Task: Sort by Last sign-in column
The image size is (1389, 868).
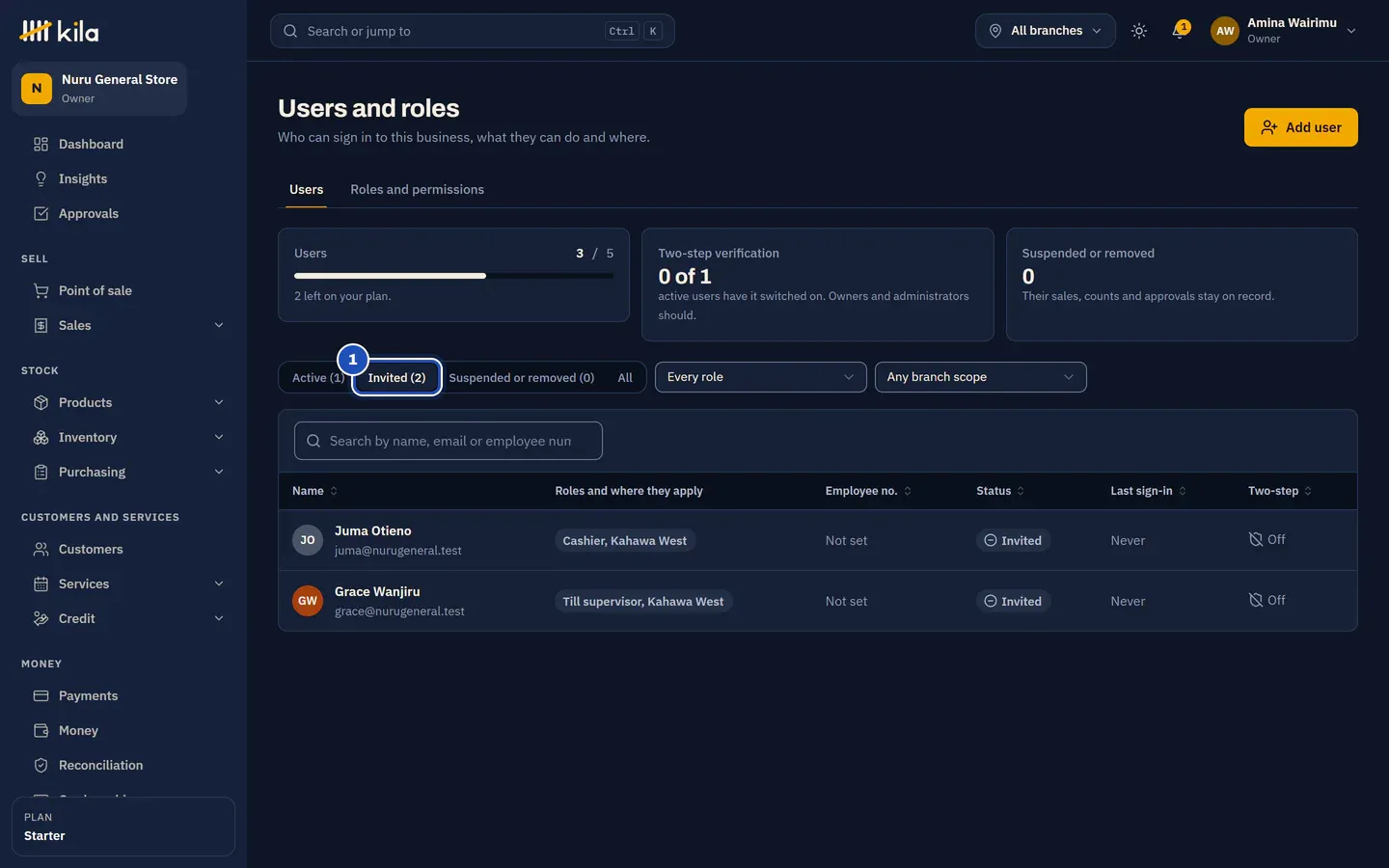Action: (1148, 491)
